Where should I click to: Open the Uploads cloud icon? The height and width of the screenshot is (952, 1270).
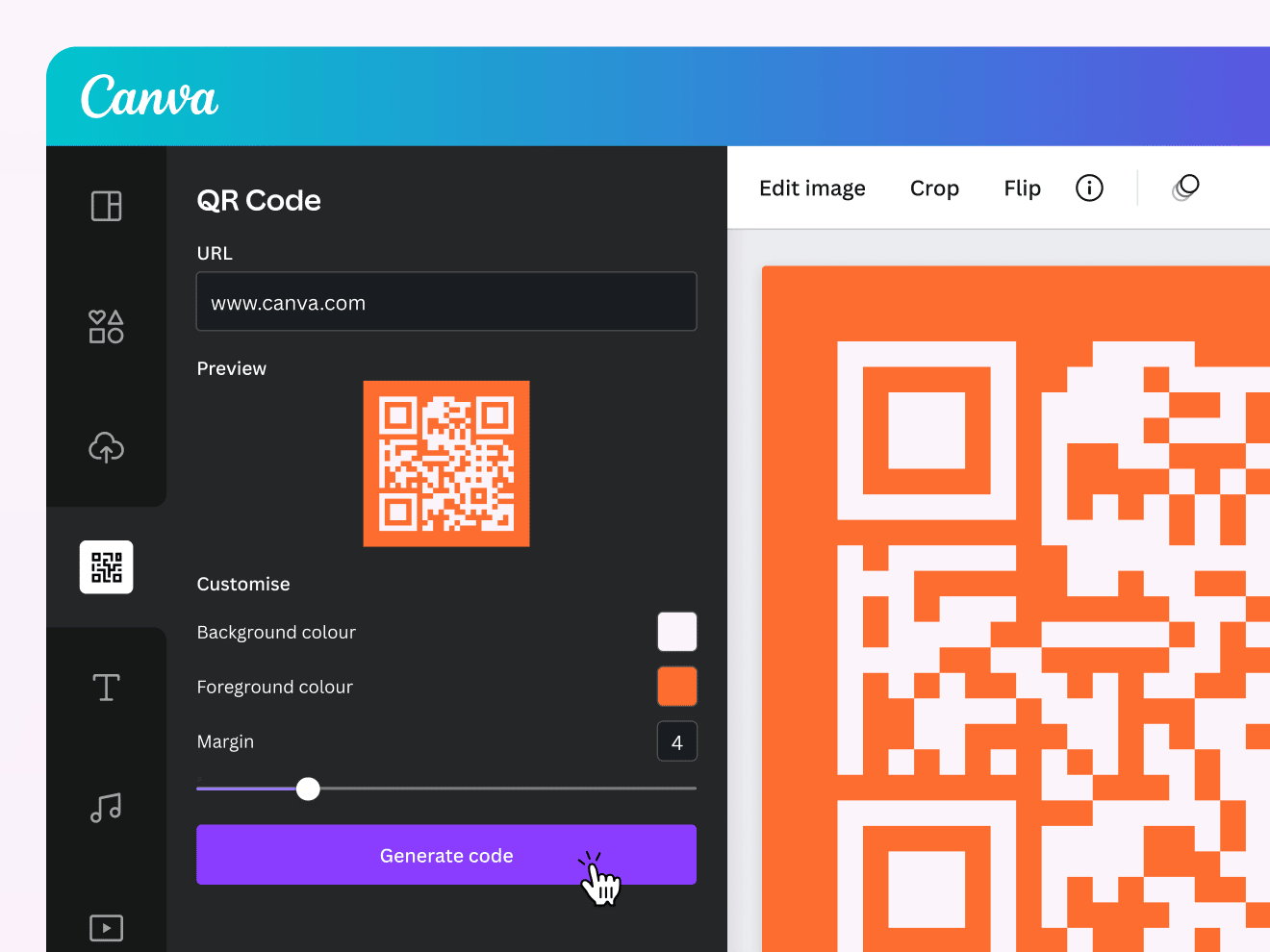(106, 447)
